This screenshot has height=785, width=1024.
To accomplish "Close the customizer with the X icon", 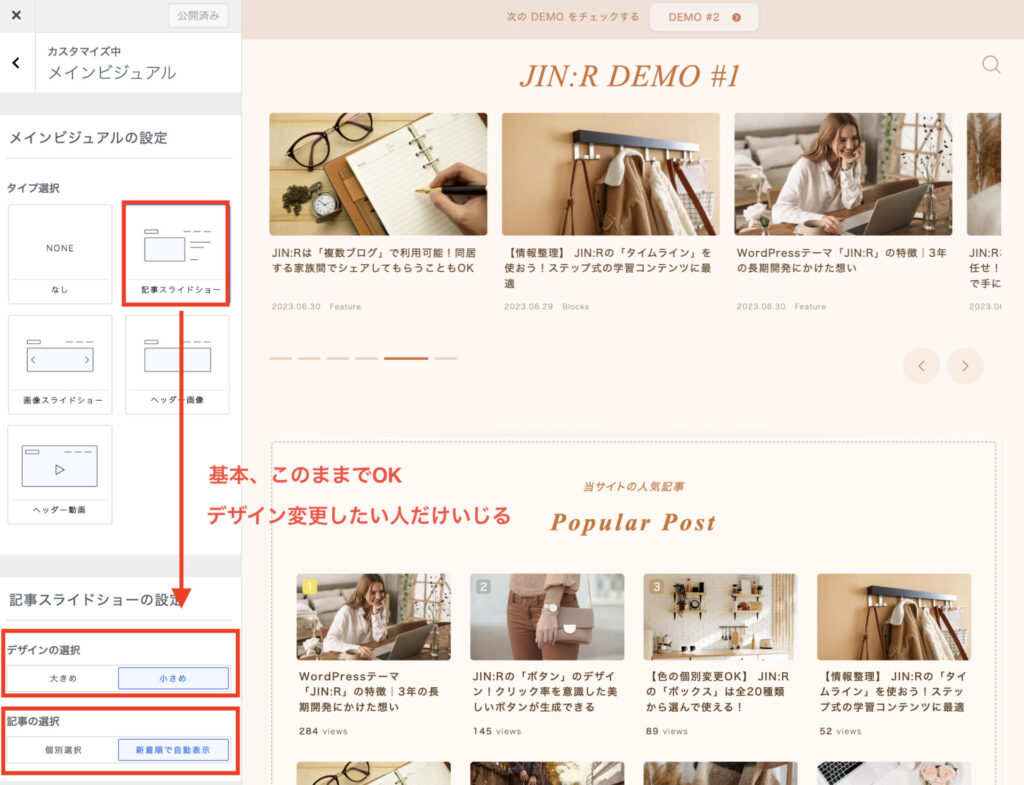I will 15,15.
